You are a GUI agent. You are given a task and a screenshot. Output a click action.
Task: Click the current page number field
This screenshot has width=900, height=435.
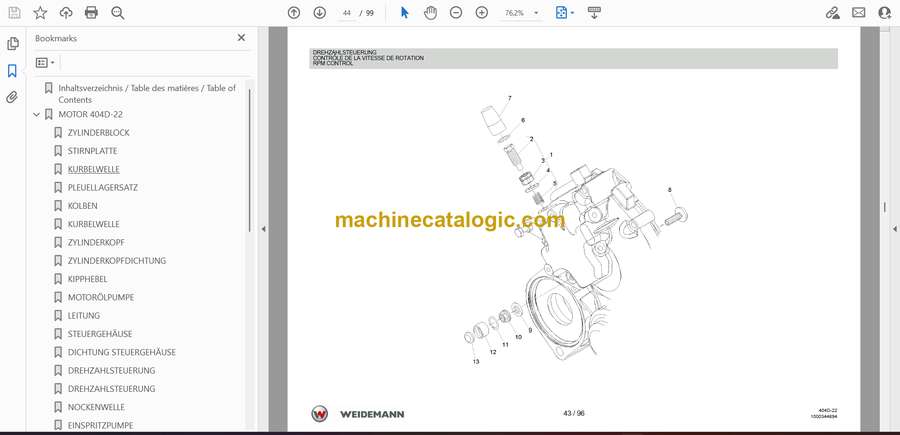[347, 13]
